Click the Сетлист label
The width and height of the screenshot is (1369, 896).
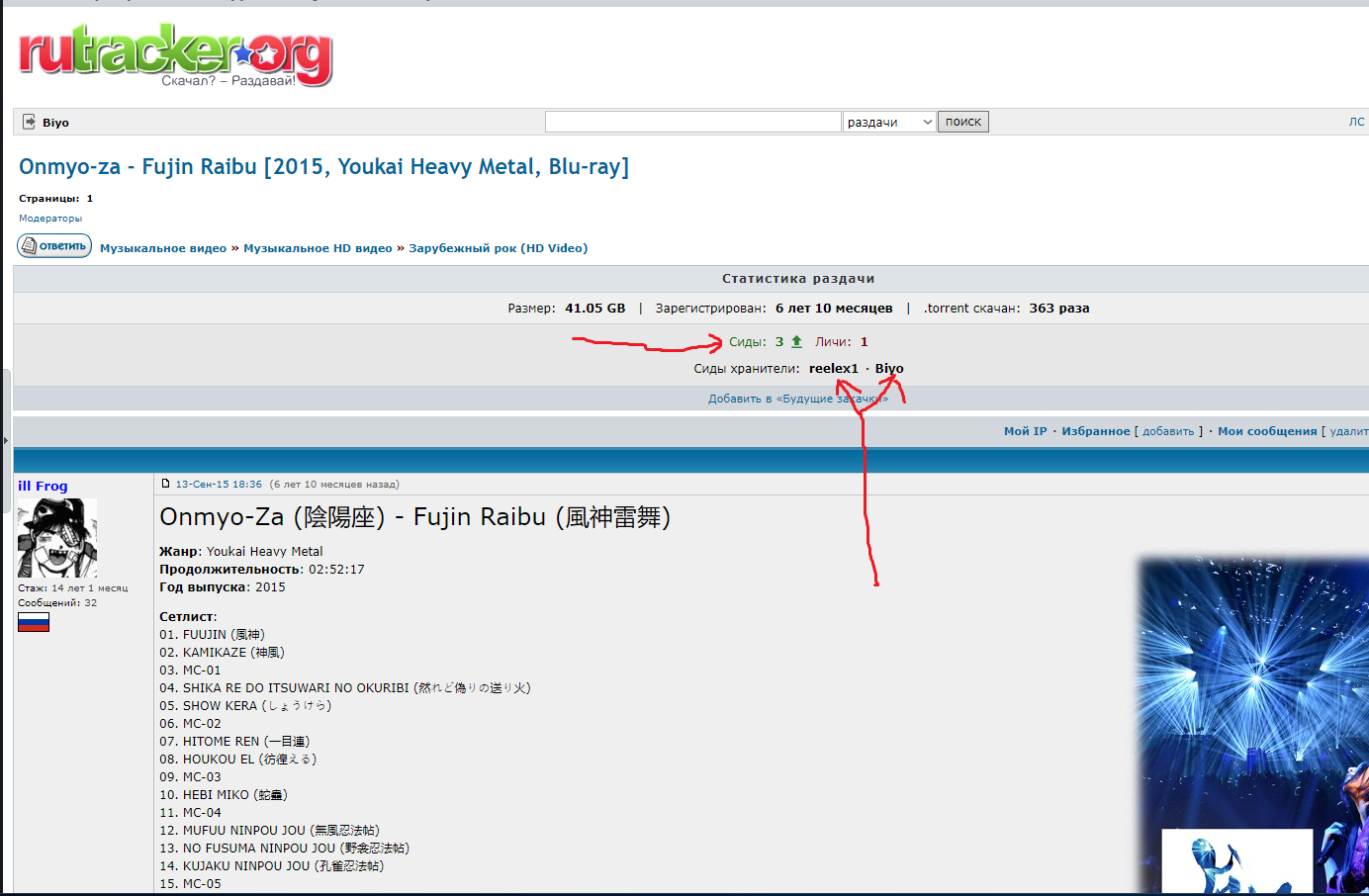click(x=188, y=617)
